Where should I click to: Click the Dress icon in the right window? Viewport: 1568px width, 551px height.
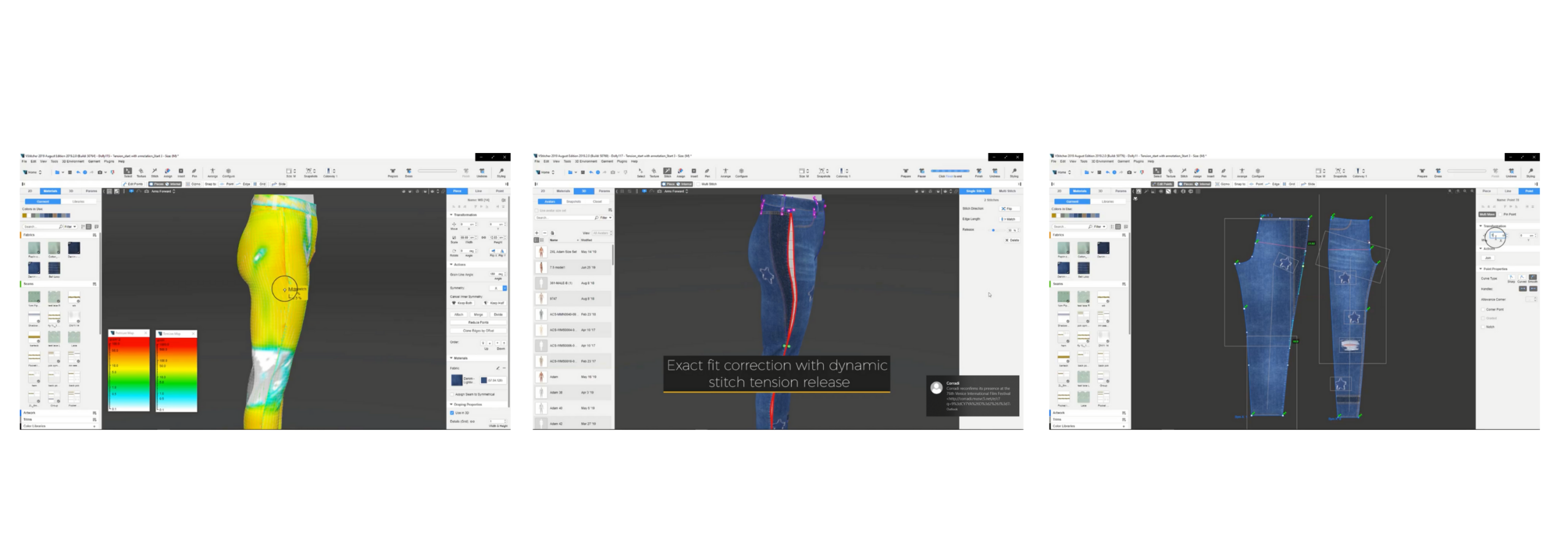pos(1438,172)
